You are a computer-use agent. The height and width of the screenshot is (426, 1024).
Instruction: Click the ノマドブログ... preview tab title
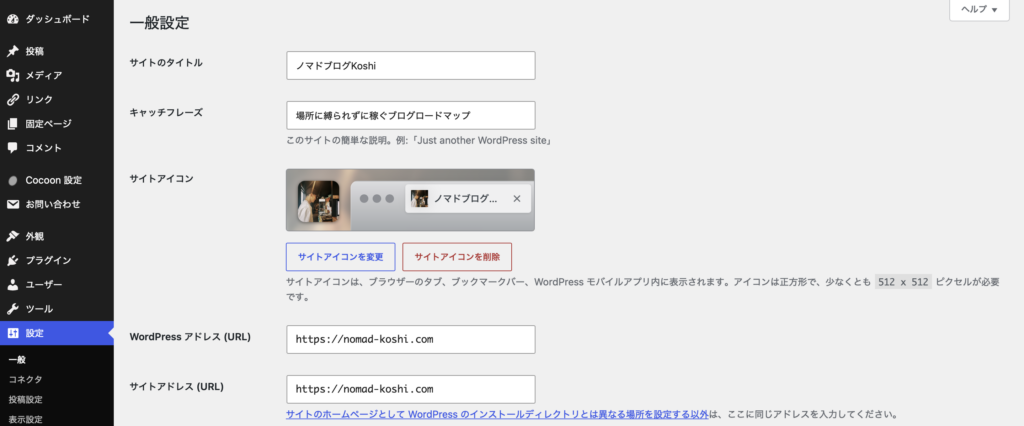(x=466, y=199)
